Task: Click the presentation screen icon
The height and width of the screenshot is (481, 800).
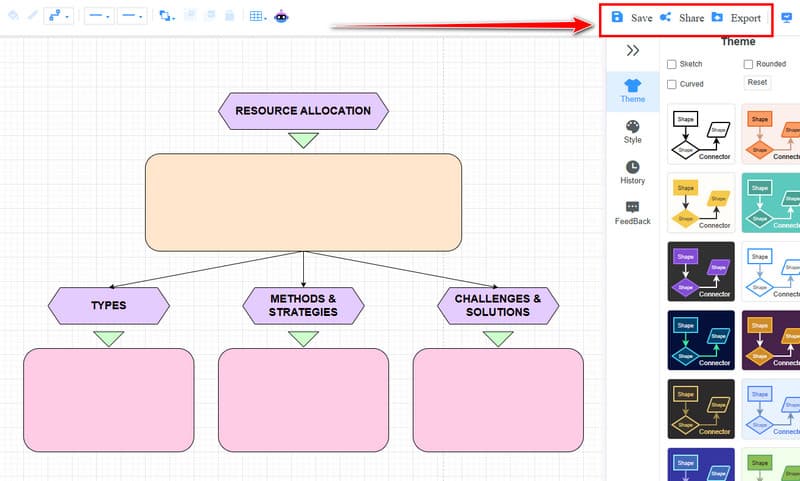Action: (786, 17)
